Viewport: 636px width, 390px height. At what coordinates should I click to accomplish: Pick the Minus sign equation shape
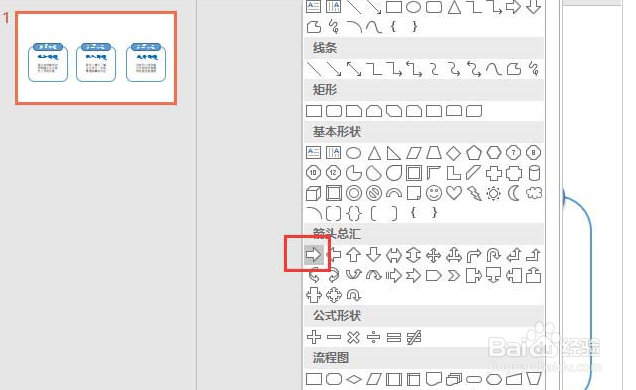click(x=333, y=337)
